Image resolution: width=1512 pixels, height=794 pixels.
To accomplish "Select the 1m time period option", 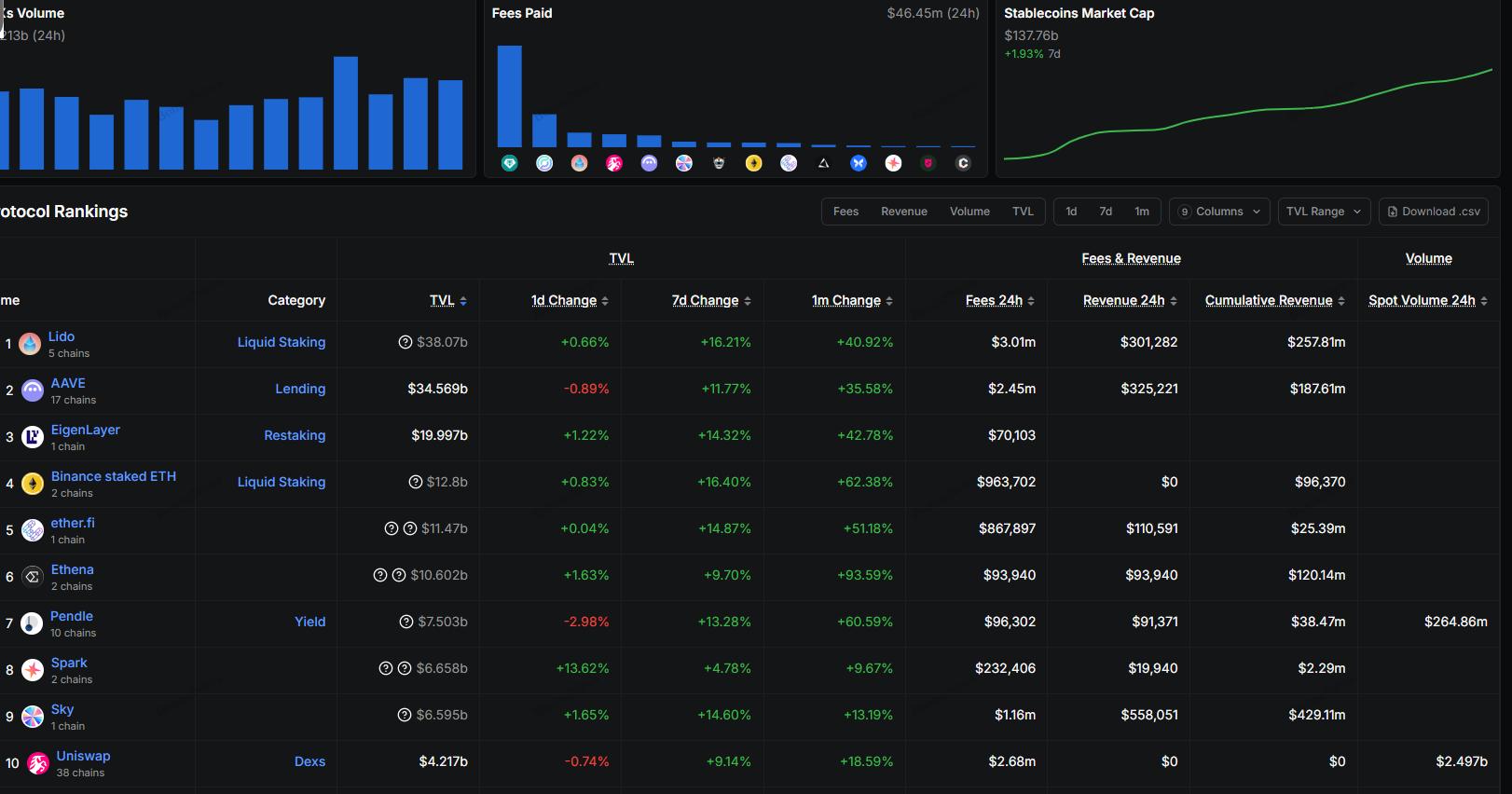I will pyautogui.click(x=1142, y=212).
